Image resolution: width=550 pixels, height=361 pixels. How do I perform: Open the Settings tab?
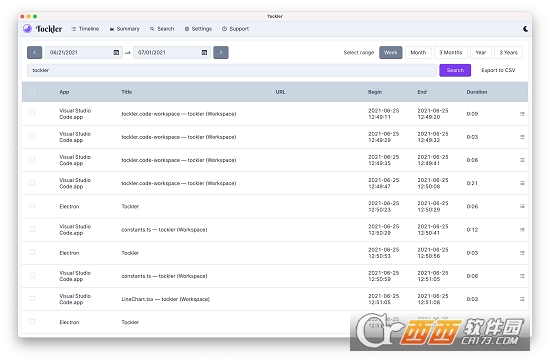point(198,29)
